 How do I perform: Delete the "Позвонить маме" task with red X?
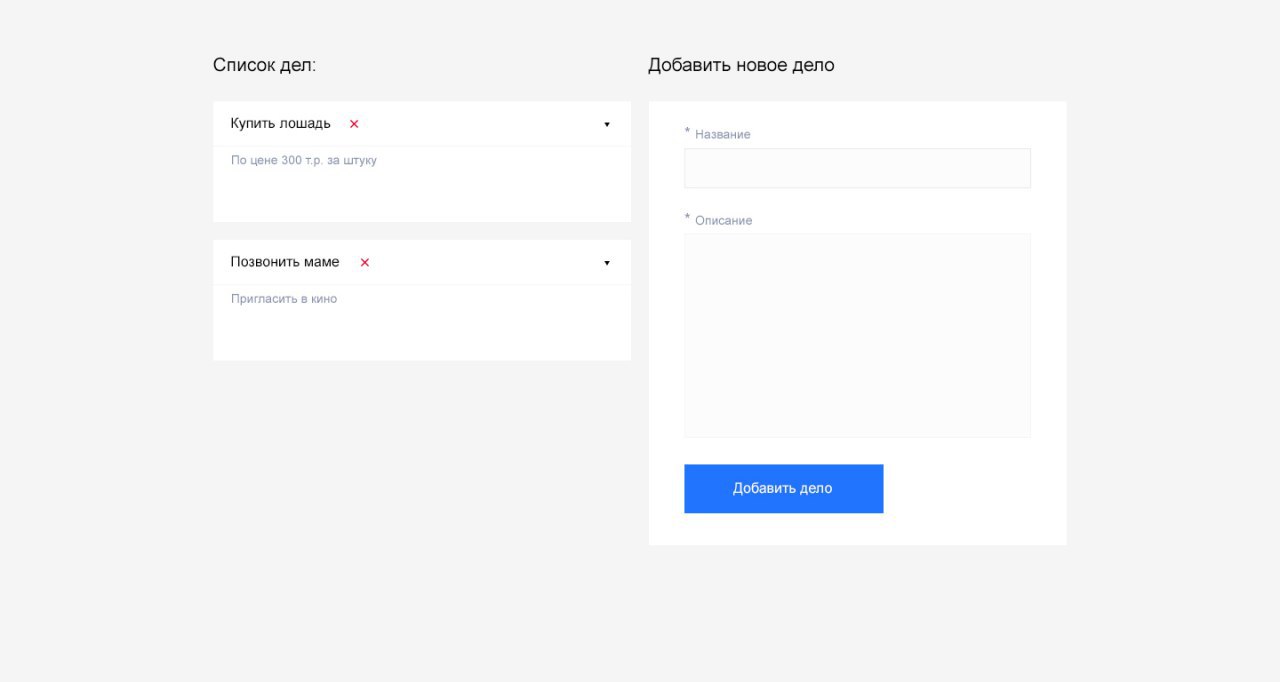pyautogui.click(x=365, y=263)
